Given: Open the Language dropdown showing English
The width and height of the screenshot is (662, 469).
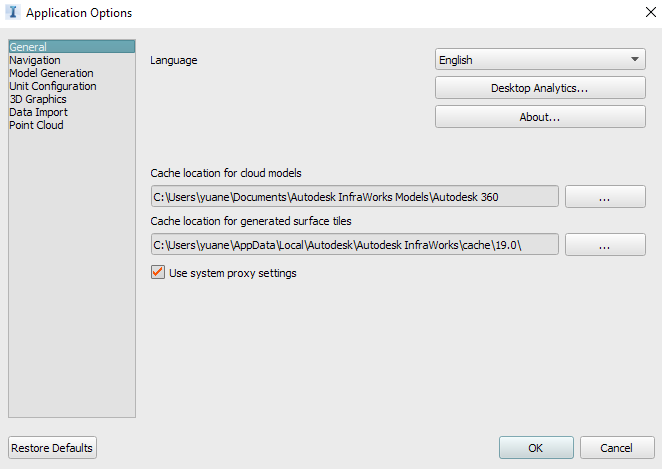Looking at the screenshot, I should pos(540,60).
